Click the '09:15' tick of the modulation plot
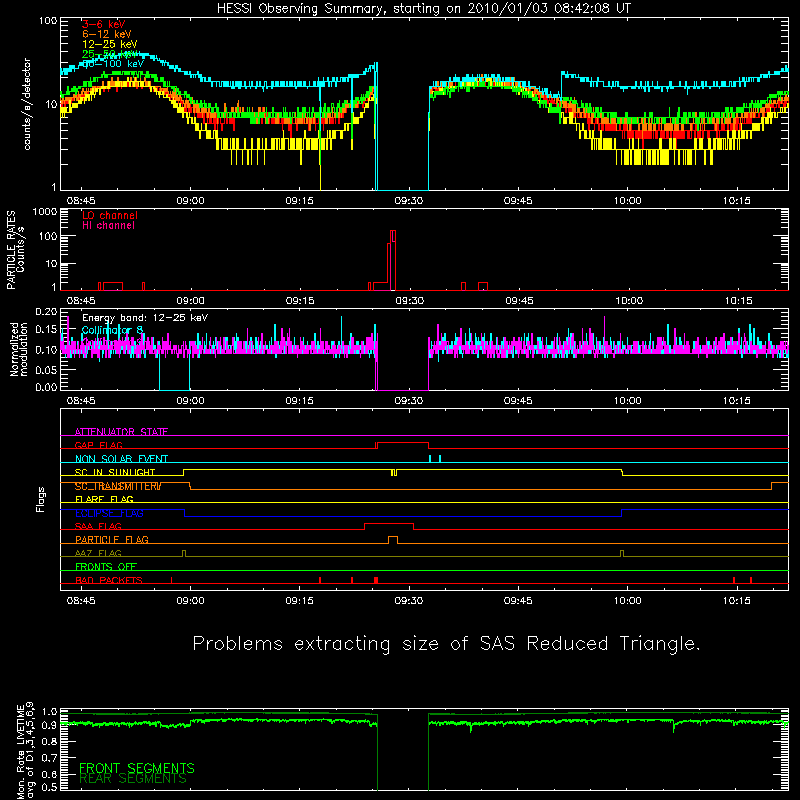 click(299, 401)
